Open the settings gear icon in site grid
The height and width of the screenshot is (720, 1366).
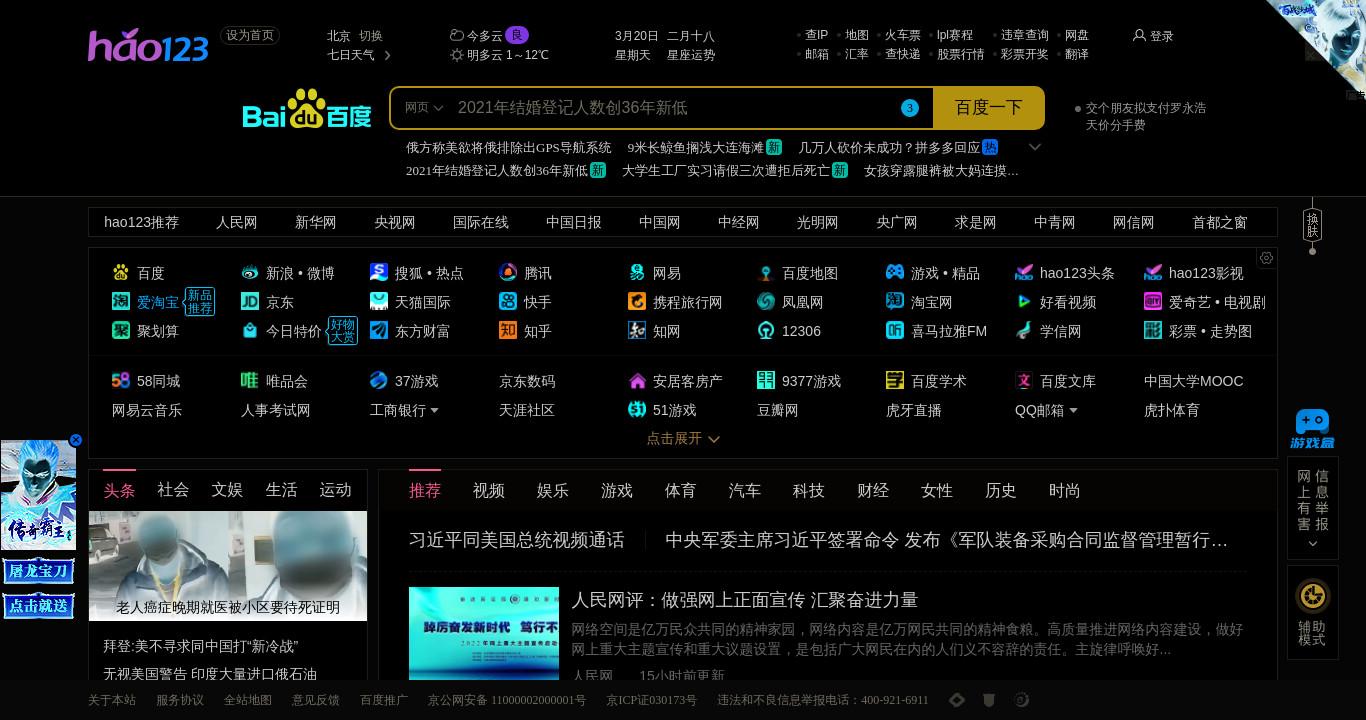click(x=1266, y=258)
